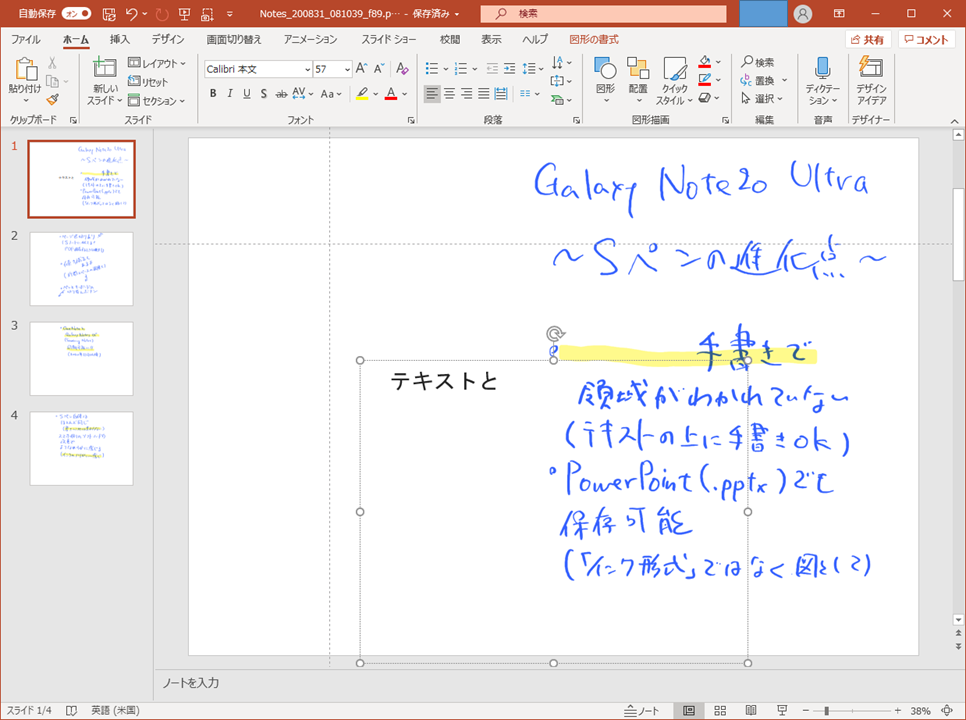Viewport: 966px width, 720px height.
Task: Start slideshow from beginning icon in title bar
Action: 184,14
